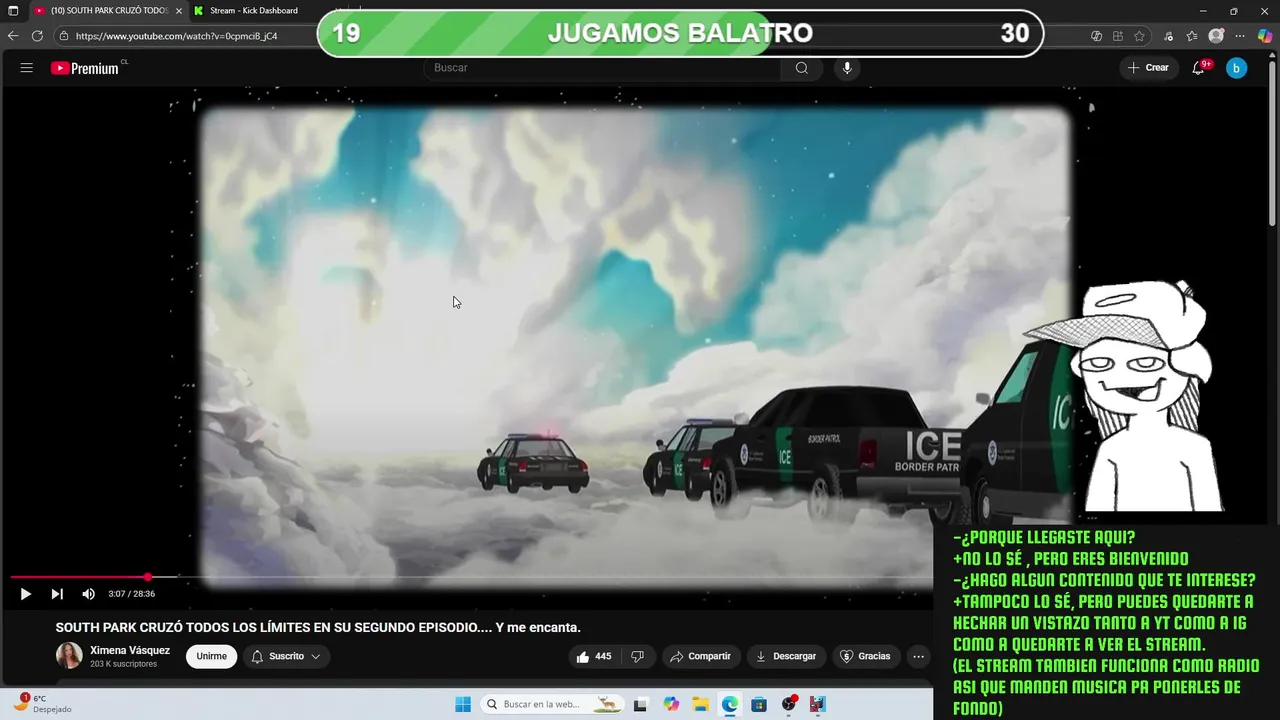Click the 3:07 / 28:36 time display

point(132,594)
